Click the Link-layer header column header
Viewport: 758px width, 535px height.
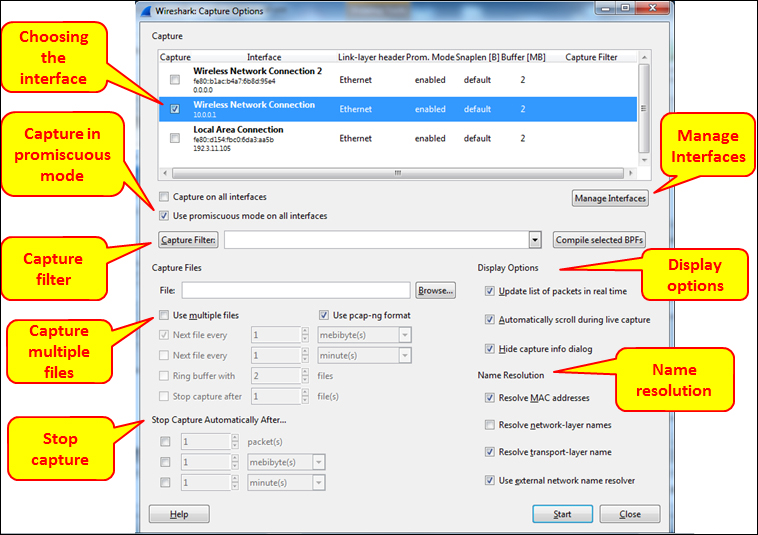tap(371, 57)
